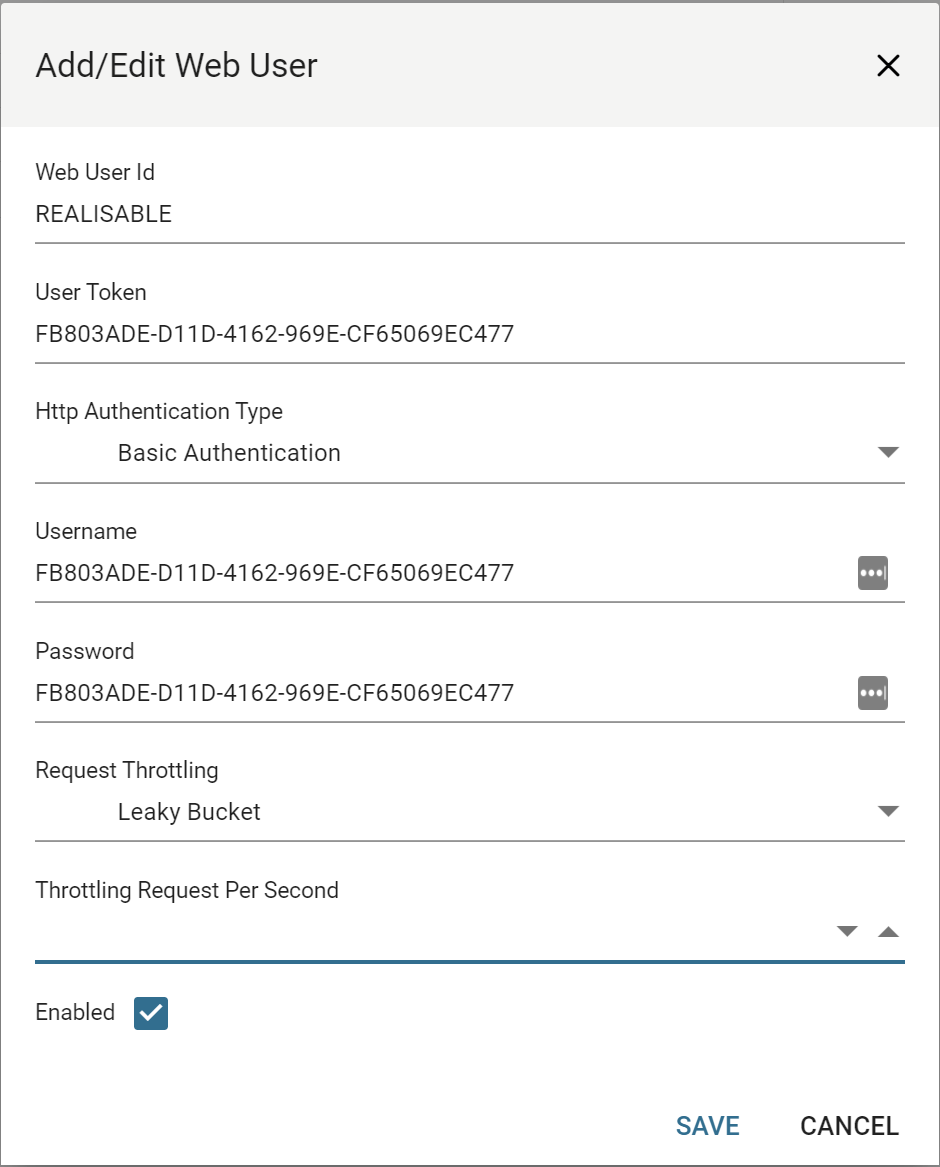This screenshot has width=940, height=1167.
Task: Expand Http Authentication Type dropdown arrow
Action: (x=888, y=453)
